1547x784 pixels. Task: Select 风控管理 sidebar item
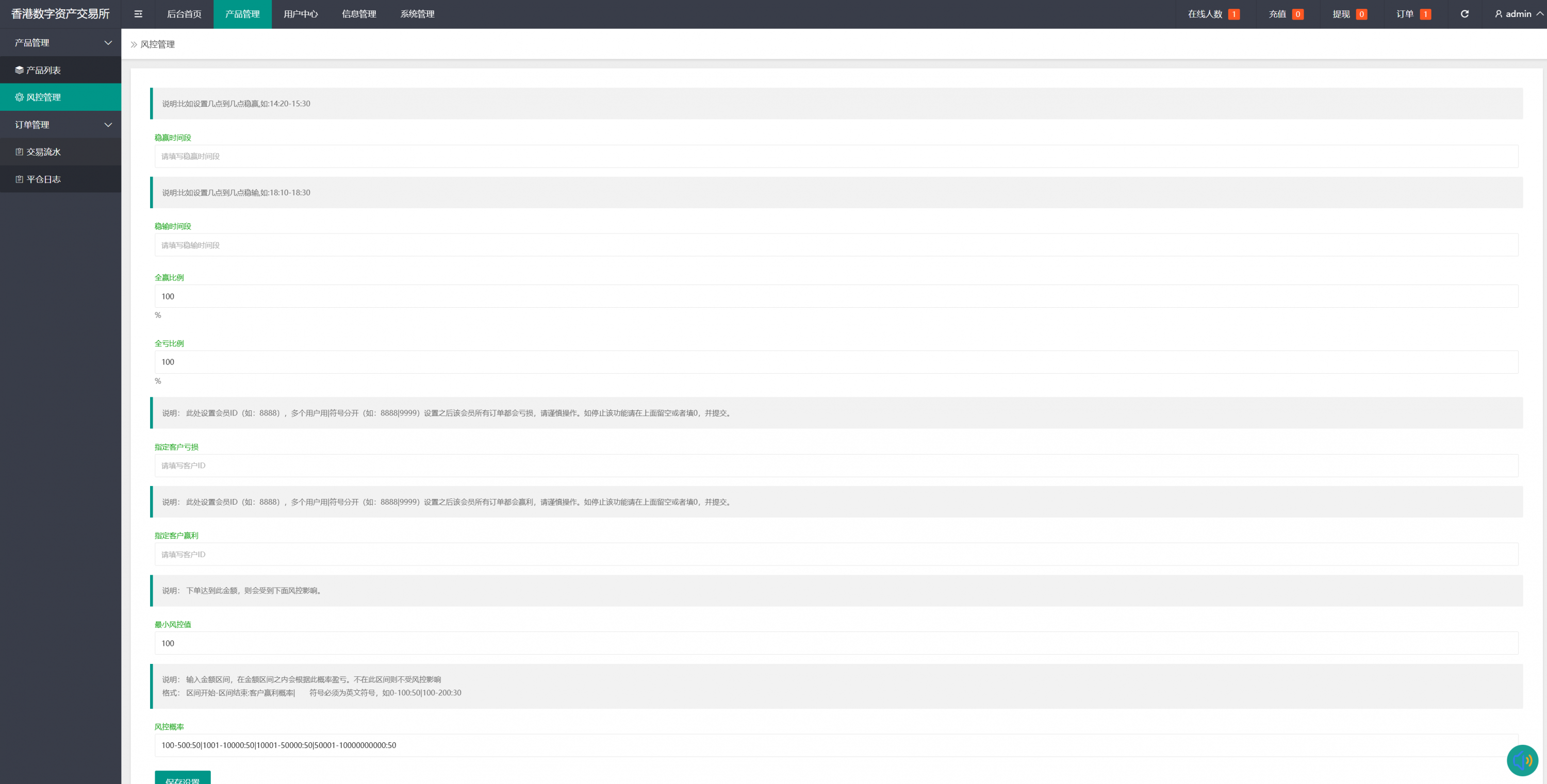click(43, 97)
